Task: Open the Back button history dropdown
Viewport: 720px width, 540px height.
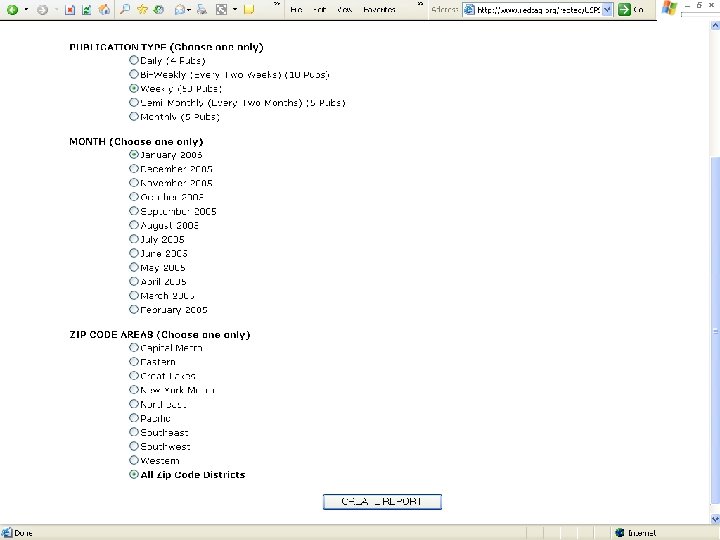Action: coord(26,9)
